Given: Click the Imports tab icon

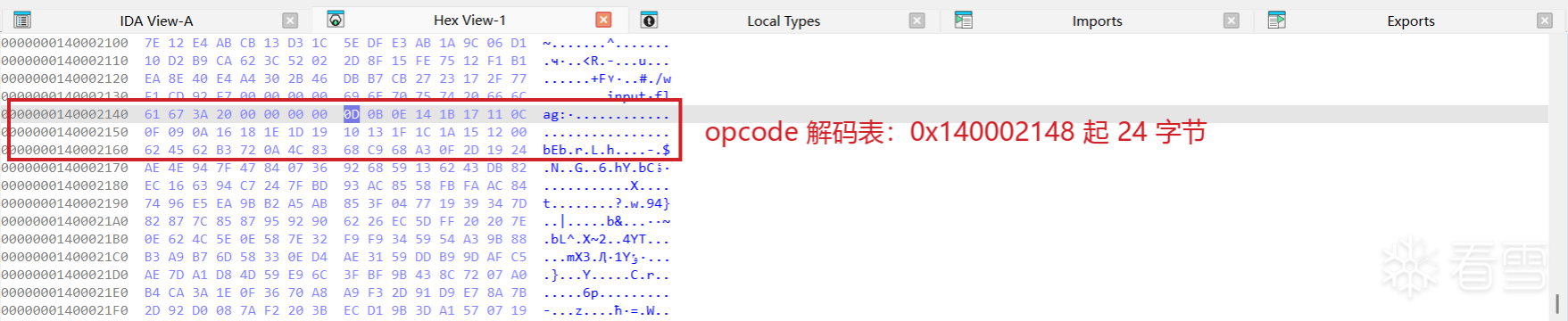Looking at the screenshot, I should point(963,20).
